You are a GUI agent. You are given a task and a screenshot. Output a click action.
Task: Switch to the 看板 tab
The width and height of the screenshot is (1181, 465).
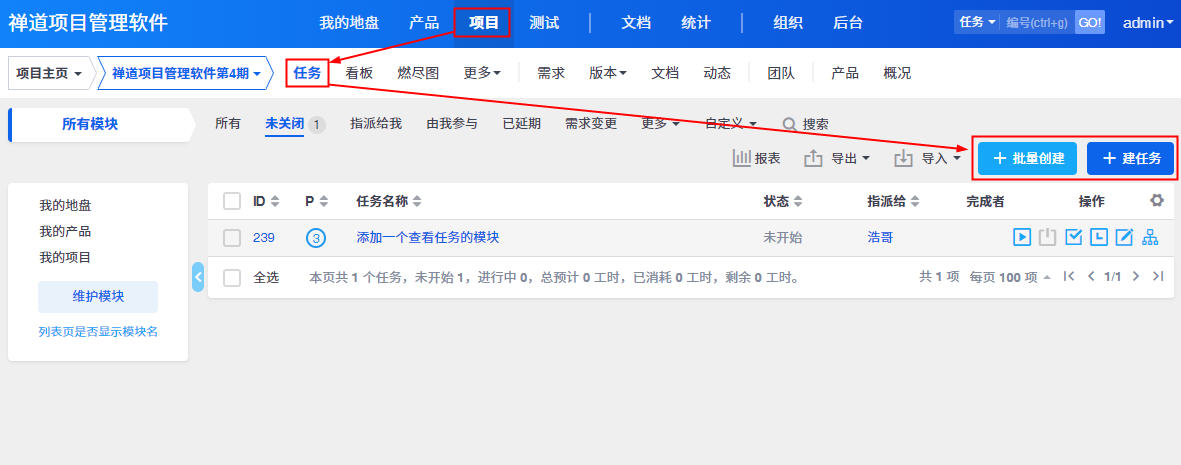click(x=359, y=73)
